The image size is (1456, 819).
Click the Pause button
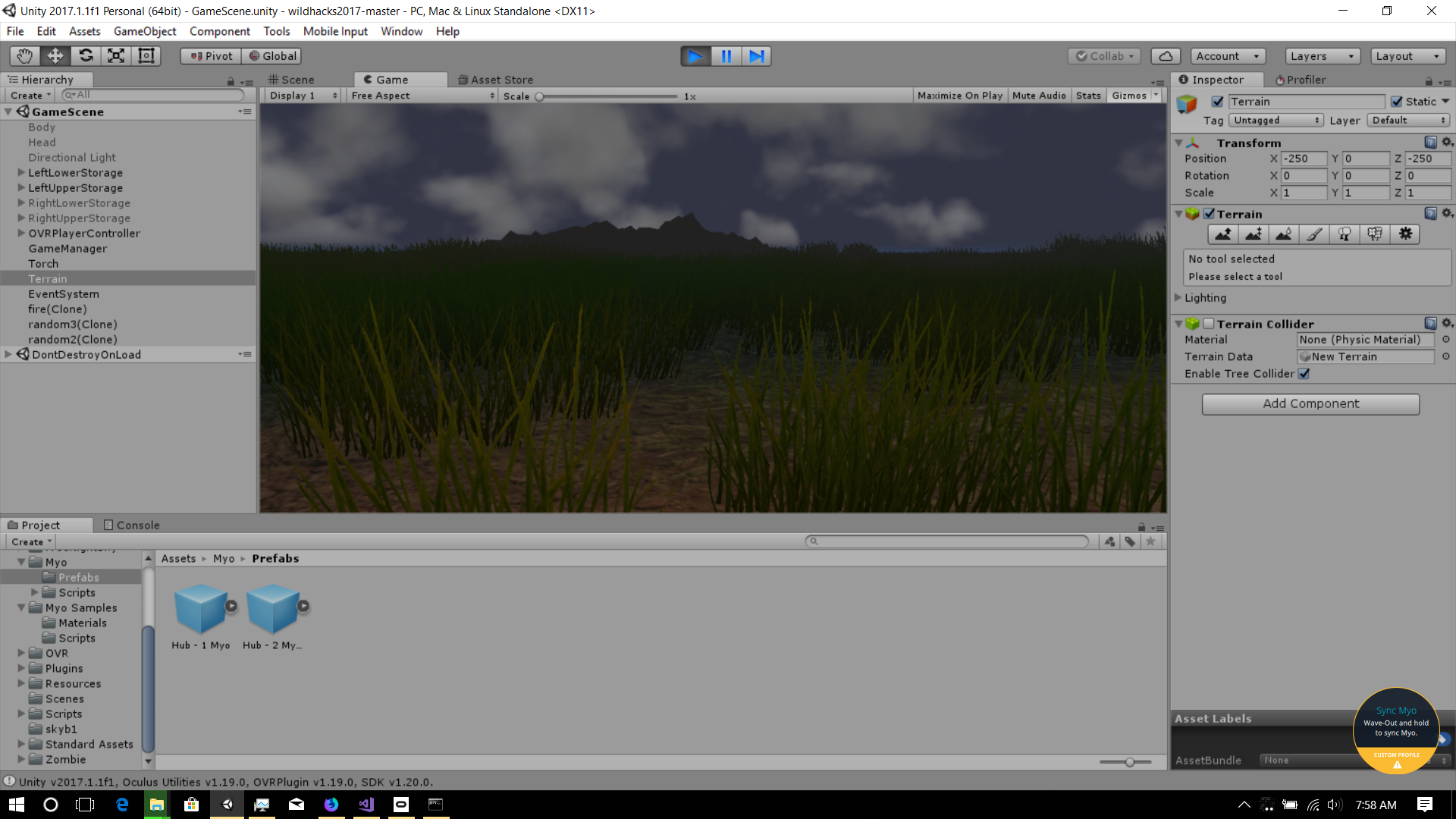pos(726,56)
